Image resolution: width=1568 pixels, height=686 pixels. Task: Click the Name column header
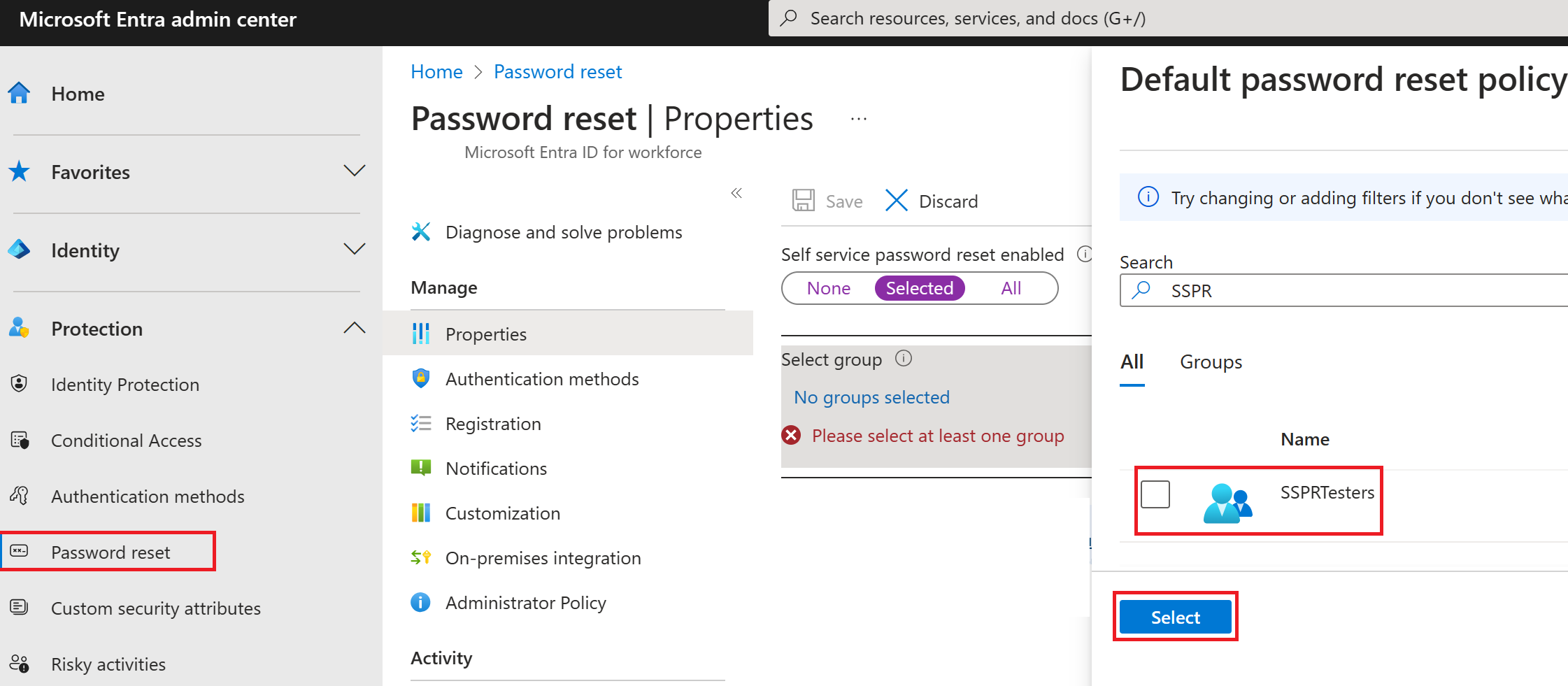(1305, 439)
